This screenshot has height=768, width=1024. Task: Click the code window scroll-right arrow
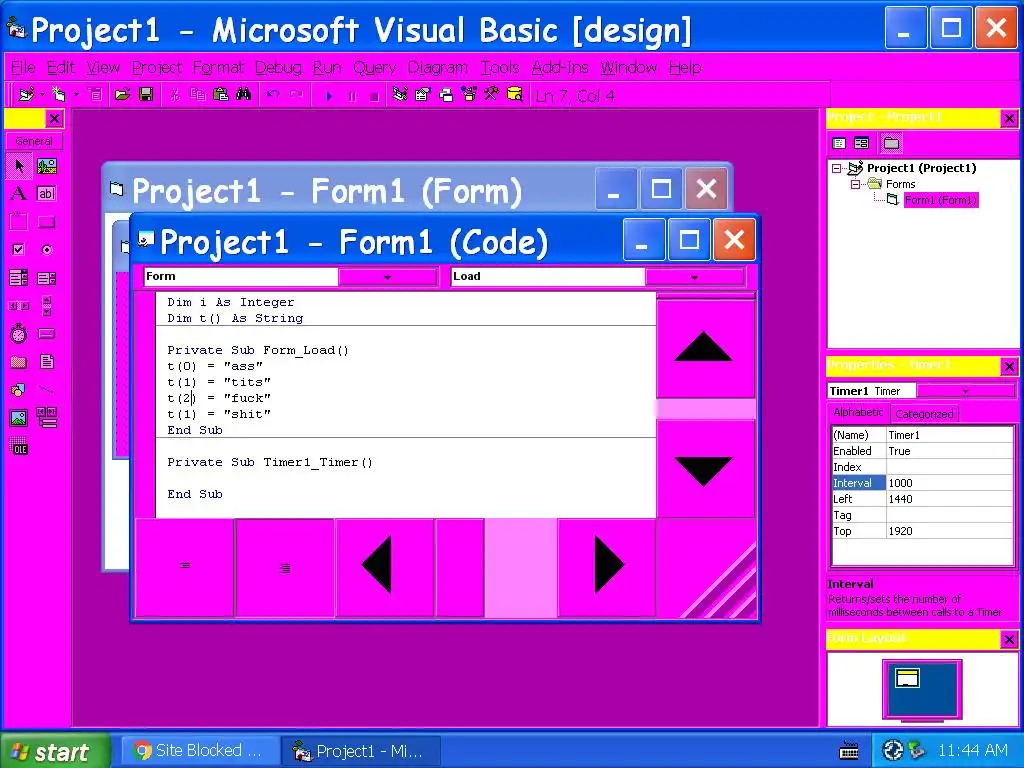[x=607, y=567]
